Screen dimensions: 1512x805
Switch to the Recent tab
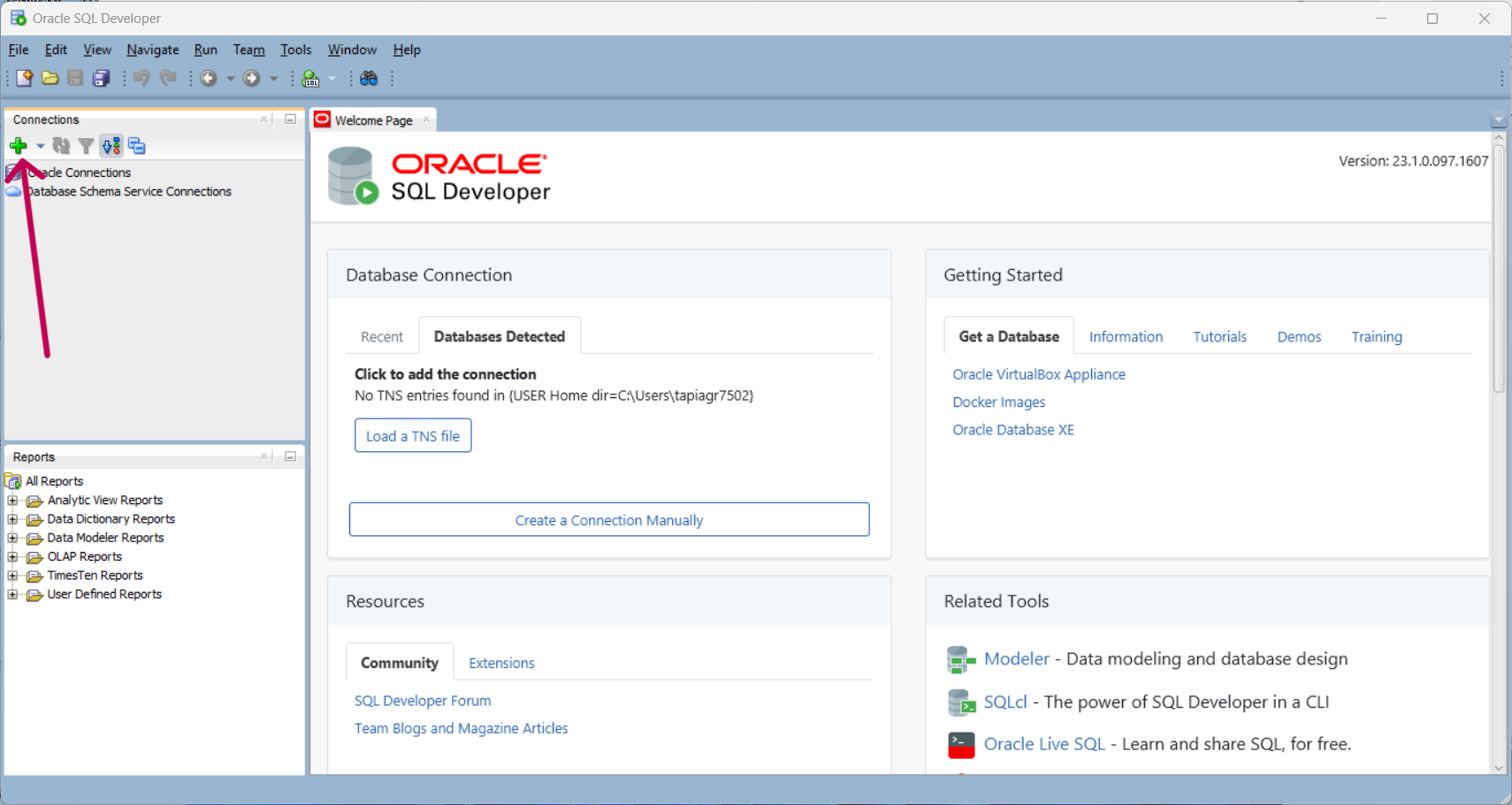(x=382, y=337)
